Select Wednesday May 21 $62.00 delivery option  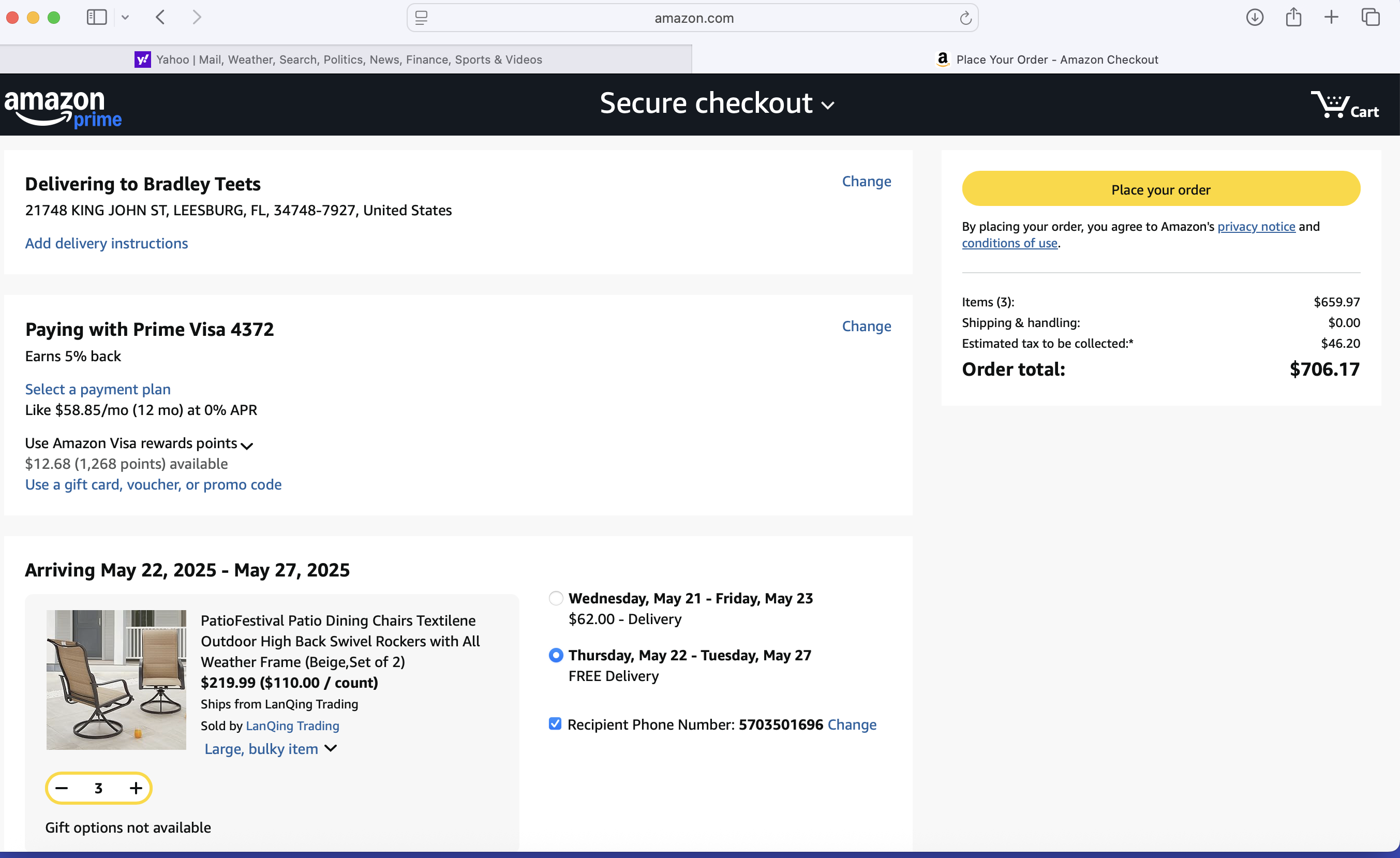pos(556,598)
